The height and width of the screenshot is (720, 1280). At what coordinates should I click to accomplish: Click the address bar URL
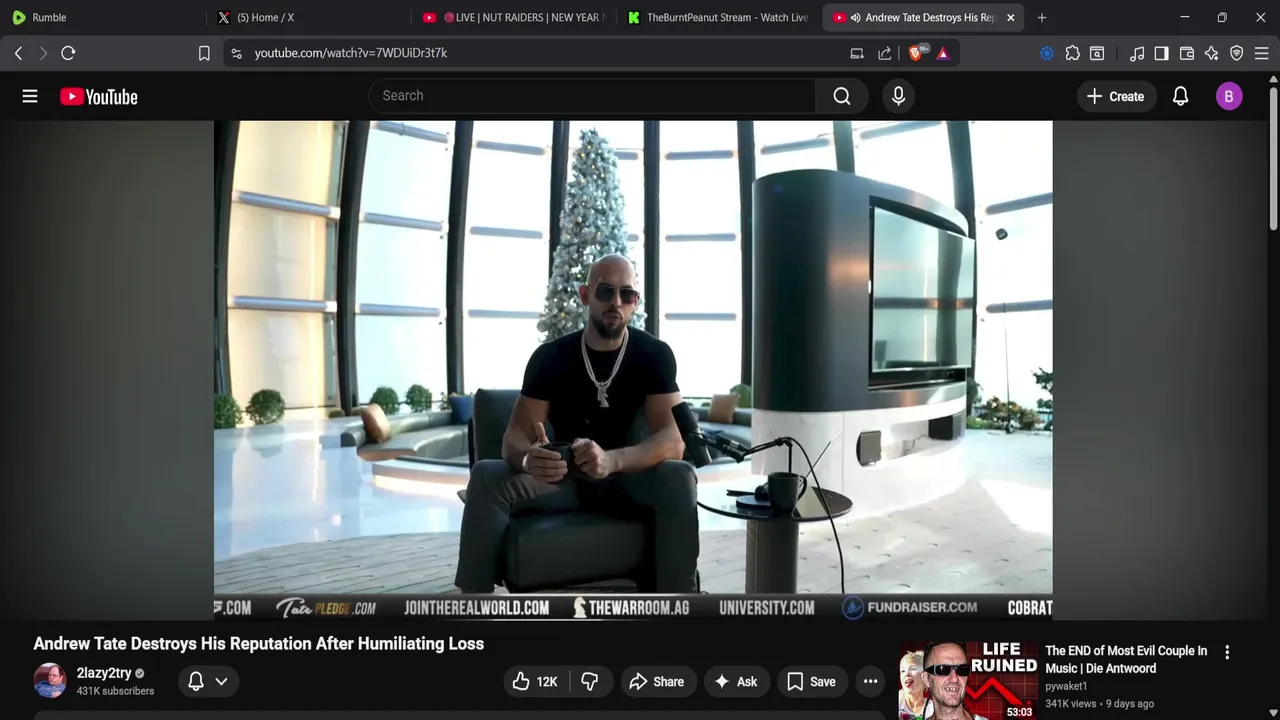point(351,53)
